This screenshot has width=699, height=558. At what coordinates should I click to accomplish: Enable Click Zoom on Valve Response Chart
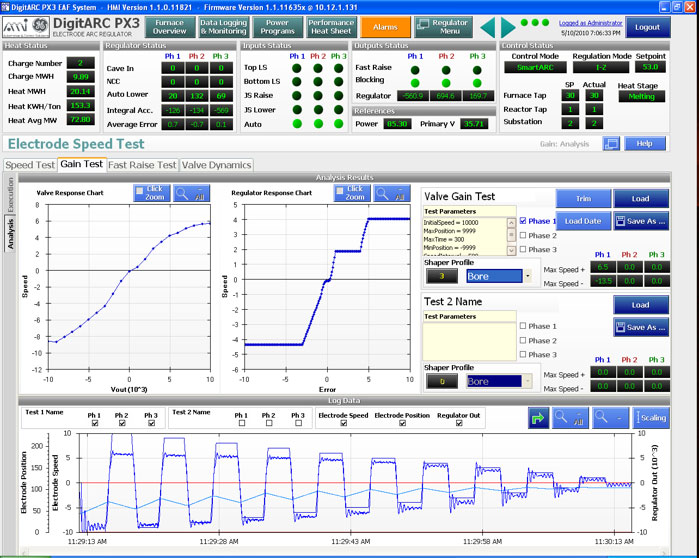pyautogui.click(x=152, y=193)
